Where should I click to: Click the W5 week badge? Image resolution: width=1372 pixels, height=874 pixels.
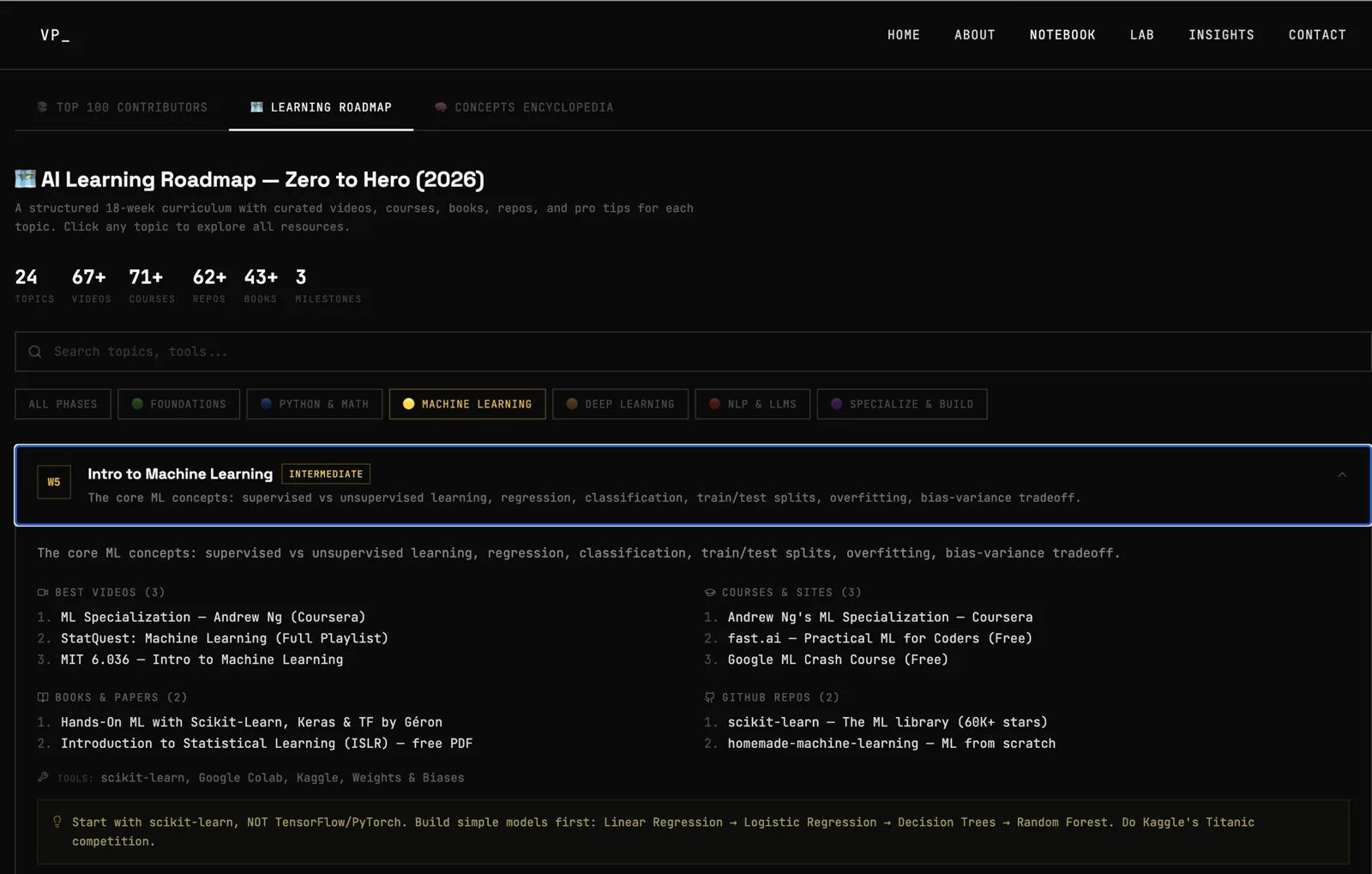pos(54,482)
